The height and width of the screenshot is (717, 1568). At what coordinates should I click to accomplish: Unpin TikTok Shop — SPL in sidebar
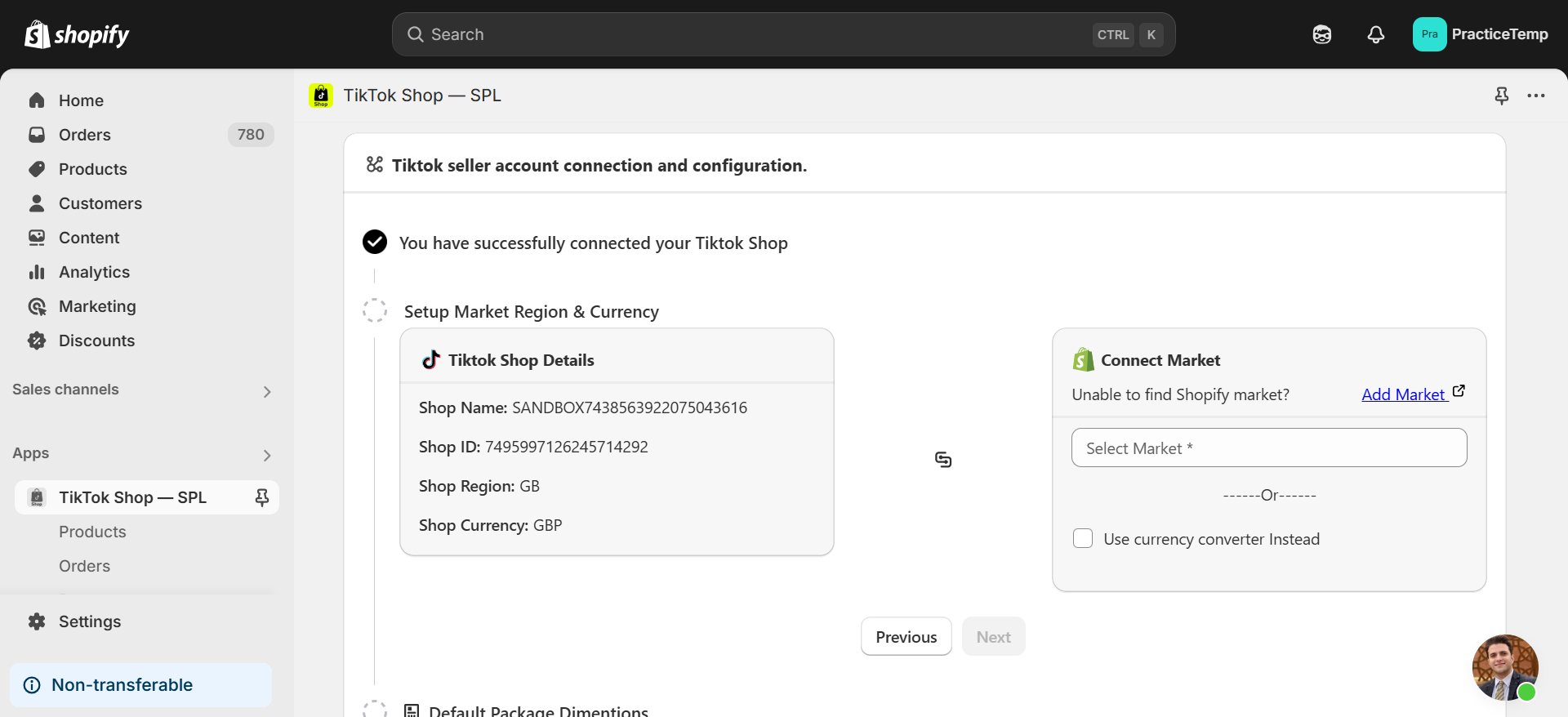tap(261, 497)
